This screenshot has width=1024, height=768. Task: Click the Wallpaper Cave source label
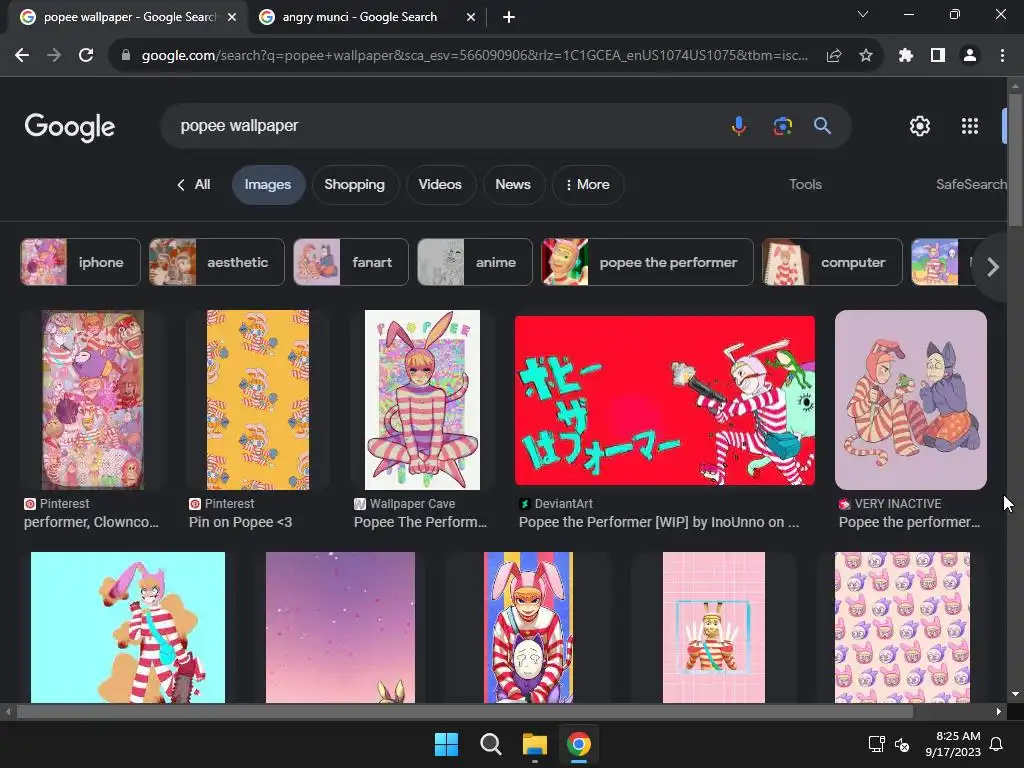[412, 504]
